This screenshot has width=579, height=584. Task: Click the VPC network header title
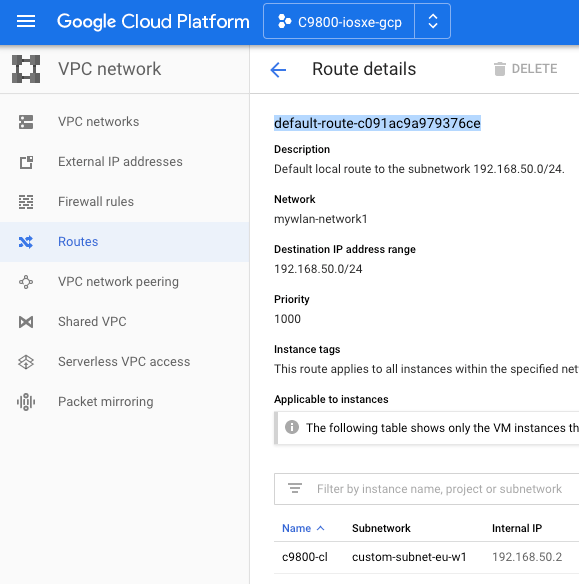point(109,69)
